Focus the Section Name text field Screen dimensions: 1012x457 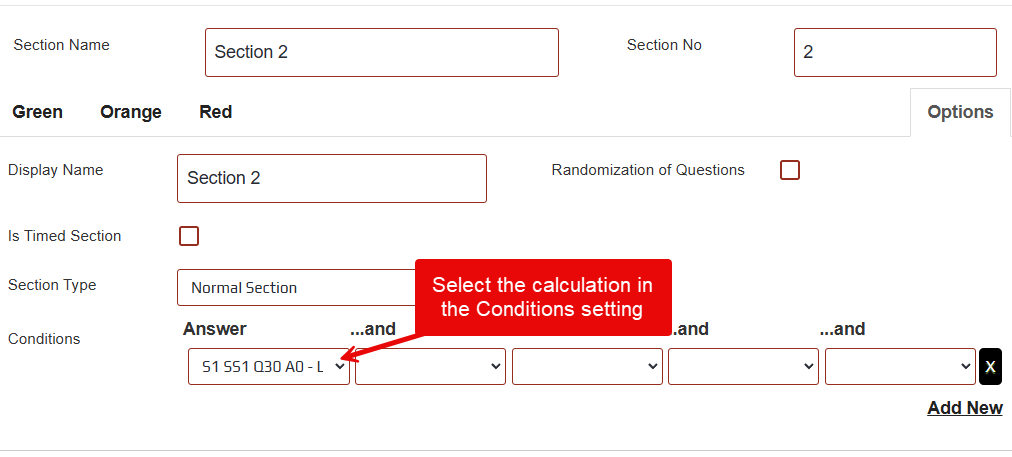[x=381, y=52]
